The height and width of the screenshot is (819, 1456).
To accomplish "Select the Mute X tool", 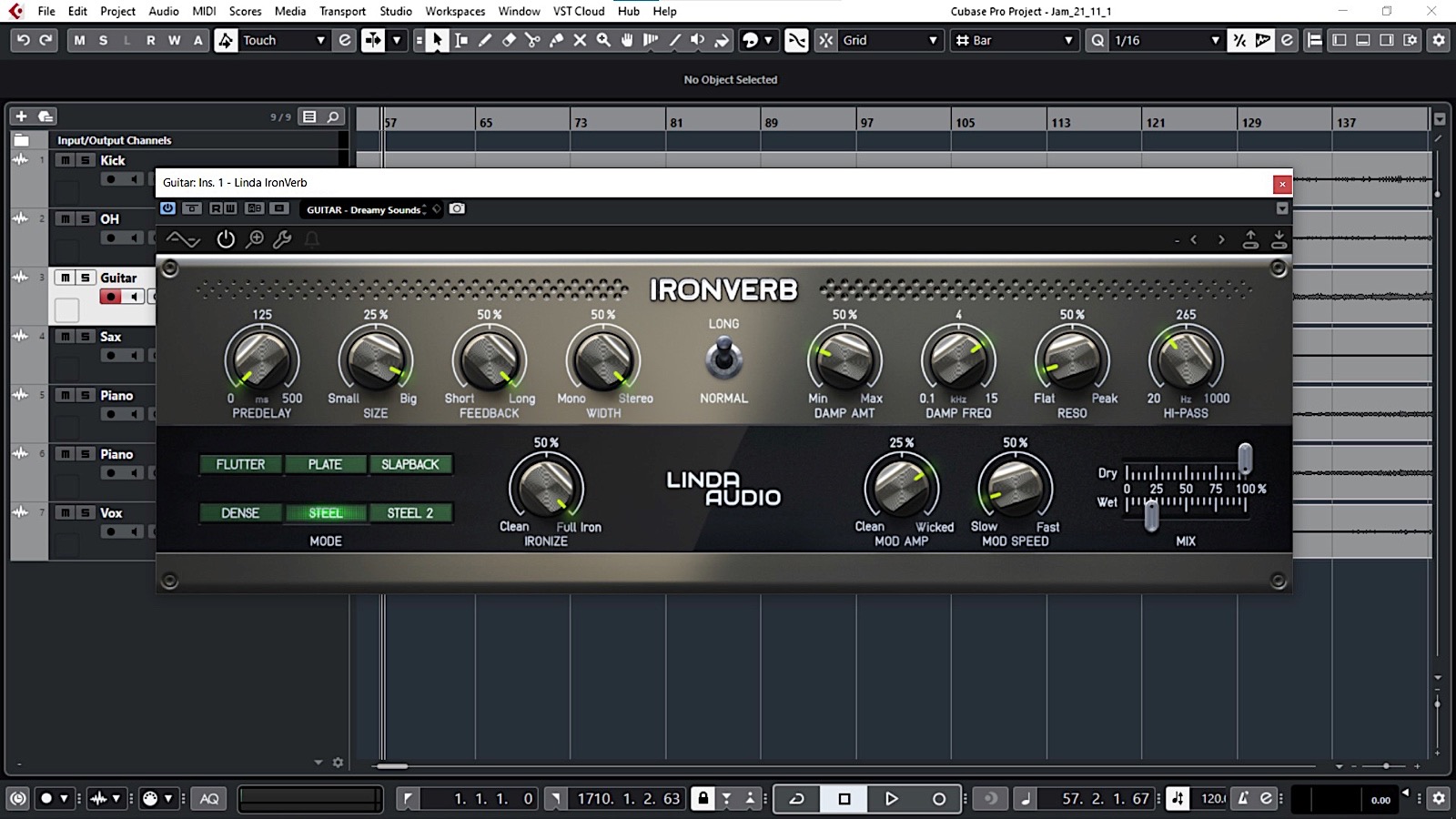I will 580,40.
